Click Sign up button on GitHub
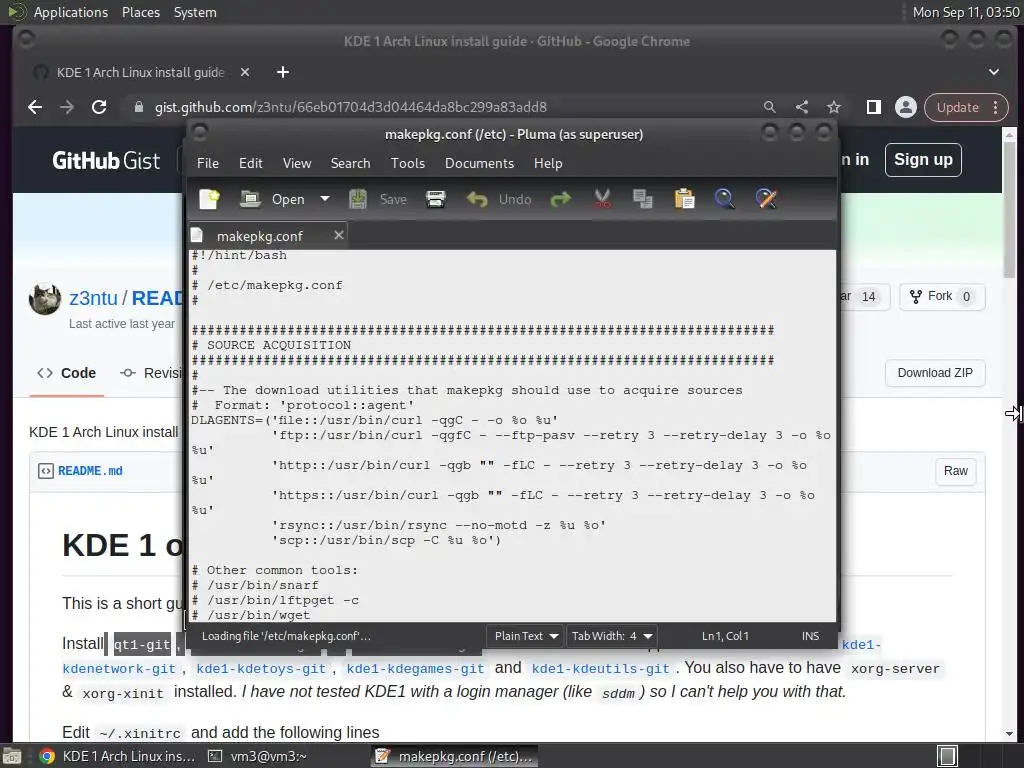This screenshot has width=1024, height=768. (923, 160)
